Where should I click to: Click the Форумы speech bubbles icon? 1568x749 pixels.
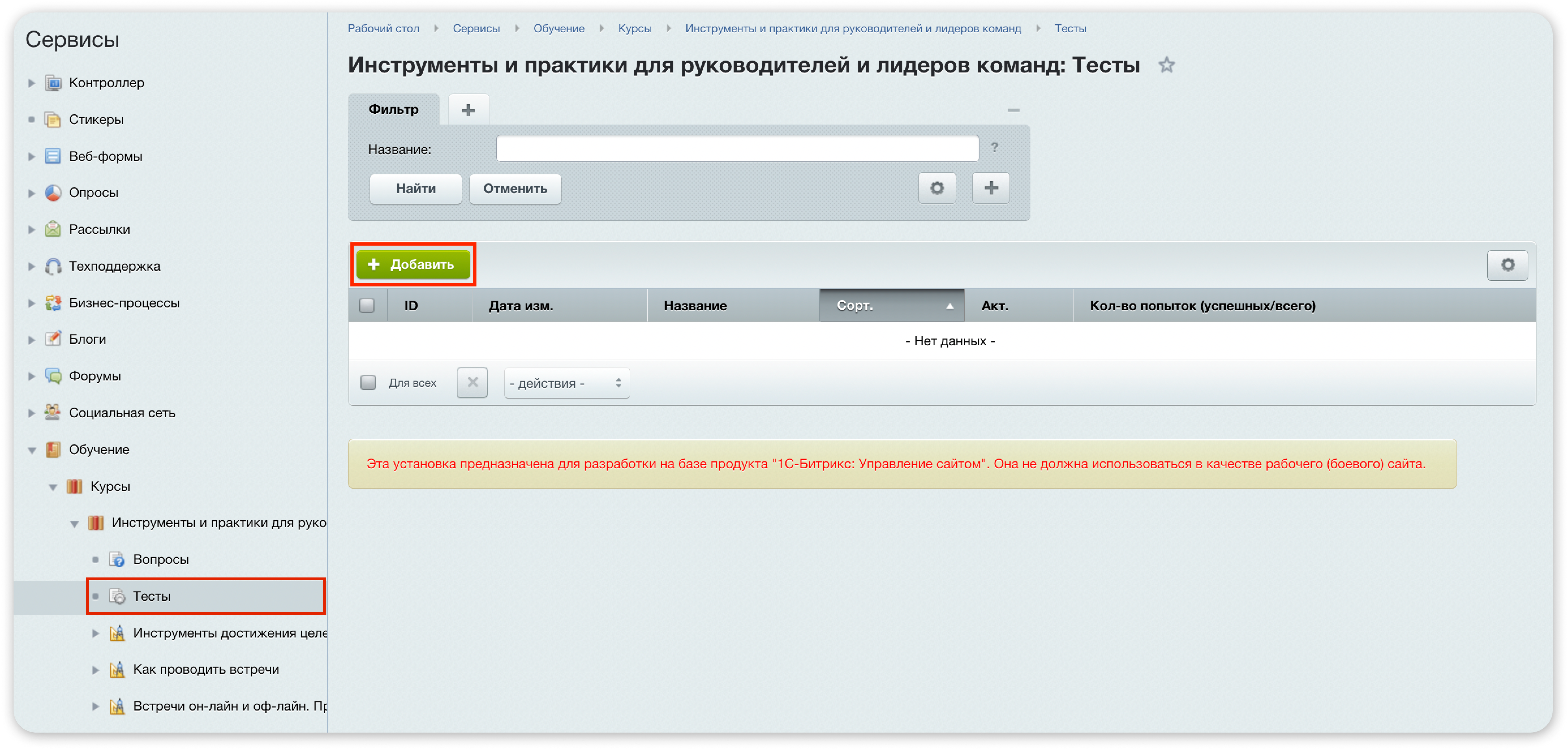point(53,376)
